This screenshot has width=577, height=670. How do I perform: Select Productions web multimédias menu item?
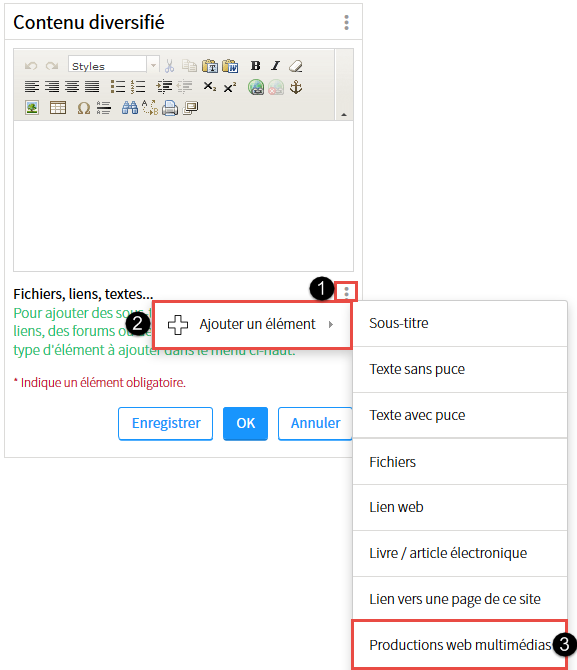pos(460,644)
